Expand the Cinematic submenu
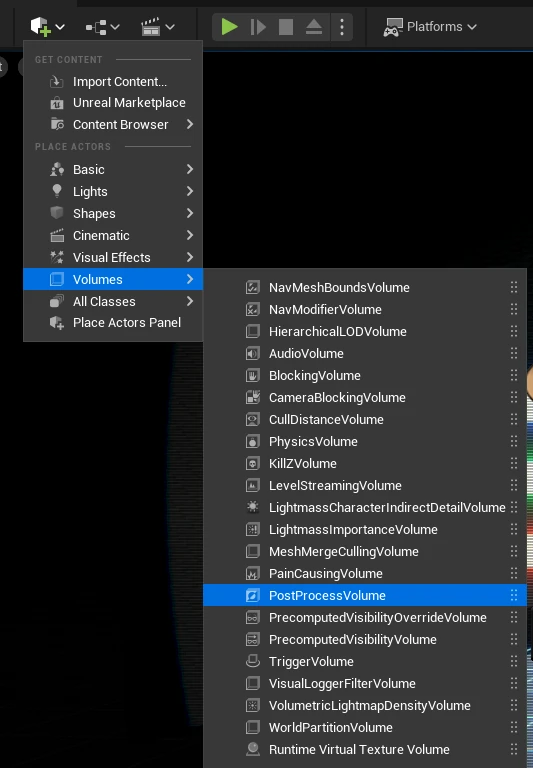The height and width of the screenshot is (768, 533). (x=113, y=236)
